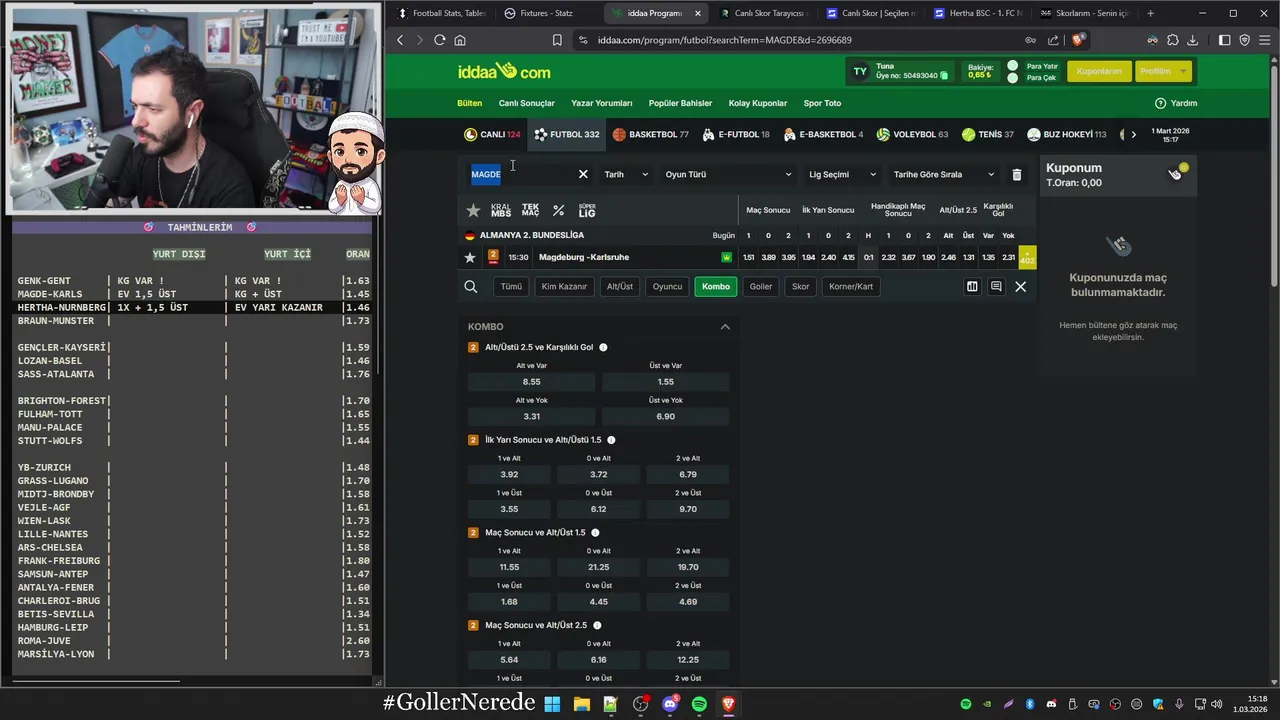Pick Üst ve Var odds 1.55
Viewport: 1280px width, 720px height.
[666, 382]
